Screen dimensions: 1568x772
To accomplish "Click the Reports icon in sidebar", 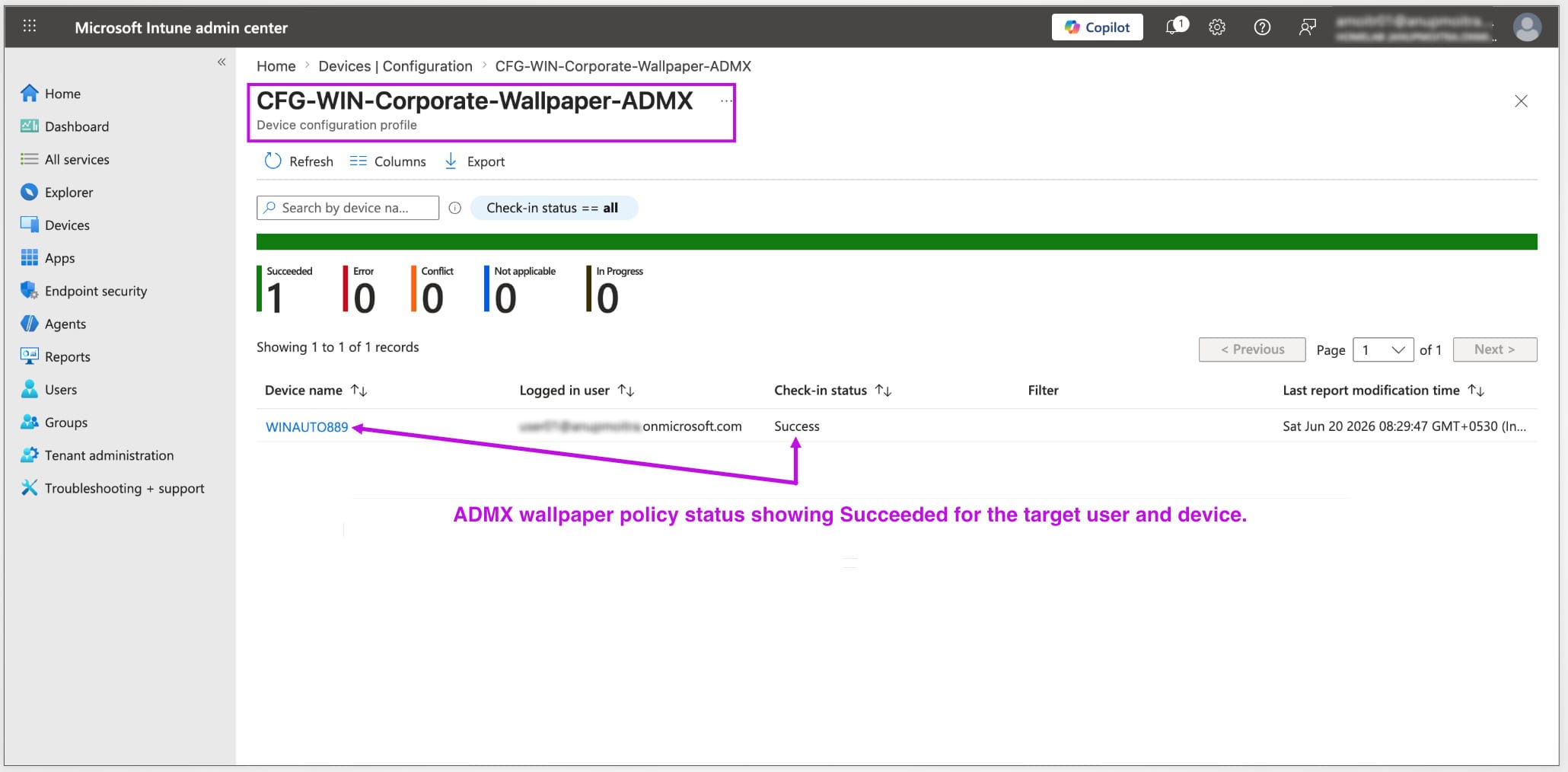I will (x=29, y=356).
